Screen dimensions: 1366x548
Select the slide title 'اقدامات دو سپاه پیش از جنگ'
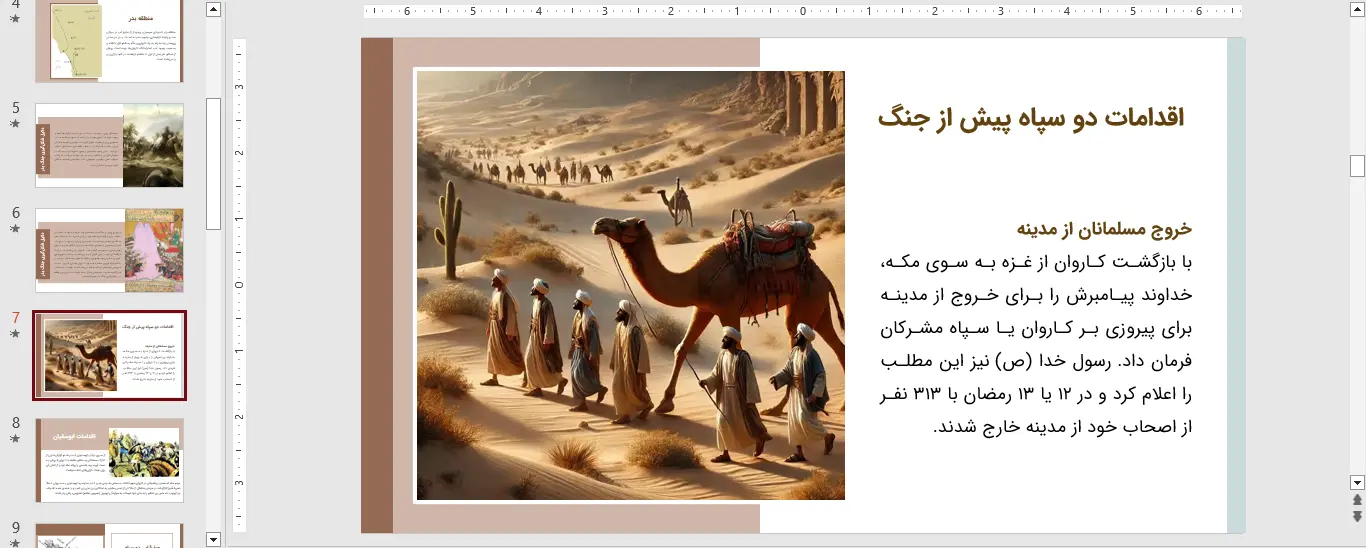coord(1031,118)
